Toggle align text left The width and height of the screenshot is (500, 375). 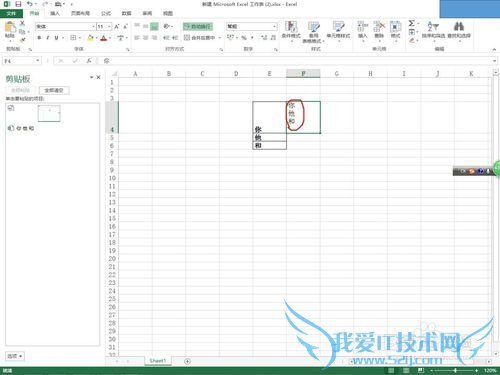pos(137,38)
